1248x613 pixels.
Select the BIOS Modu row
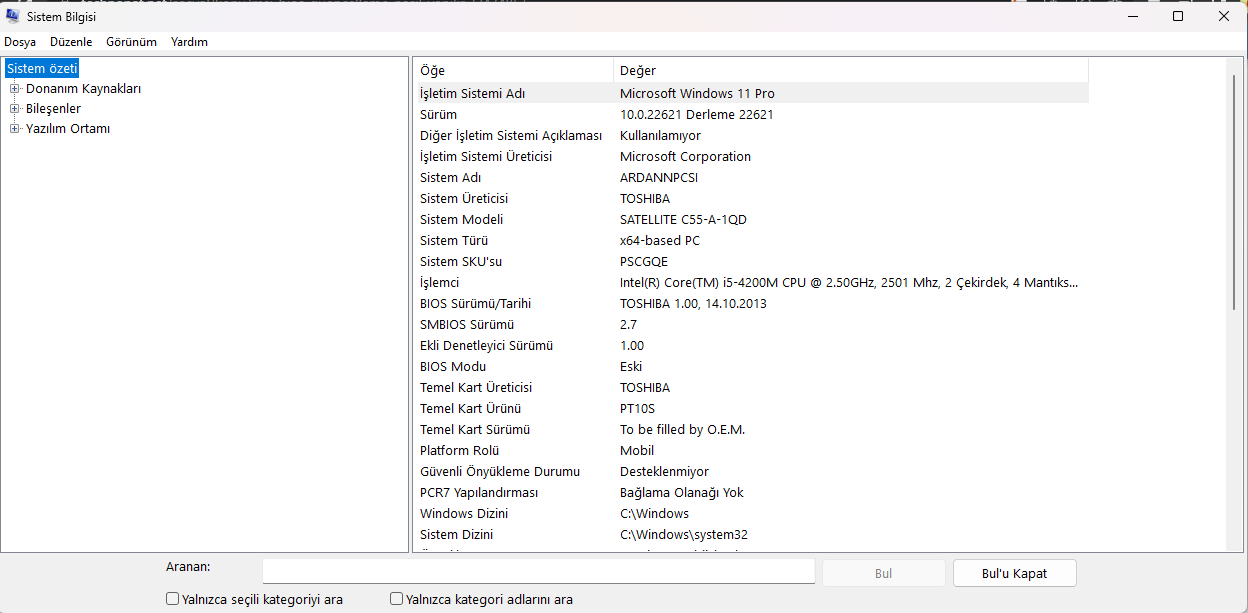752,366
